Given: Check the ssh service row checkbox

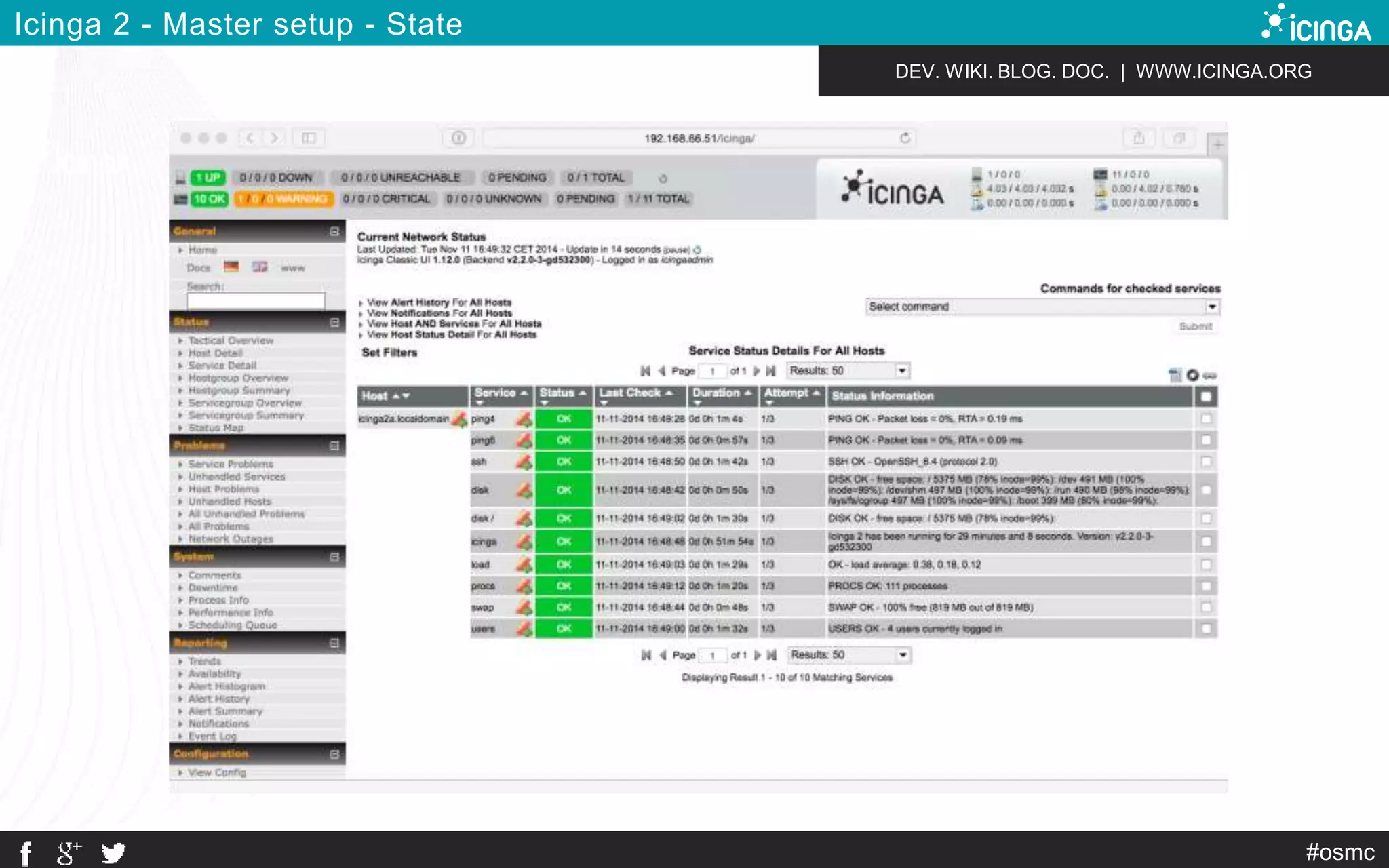Looking at the screenshot, I should coord(1206,462).
